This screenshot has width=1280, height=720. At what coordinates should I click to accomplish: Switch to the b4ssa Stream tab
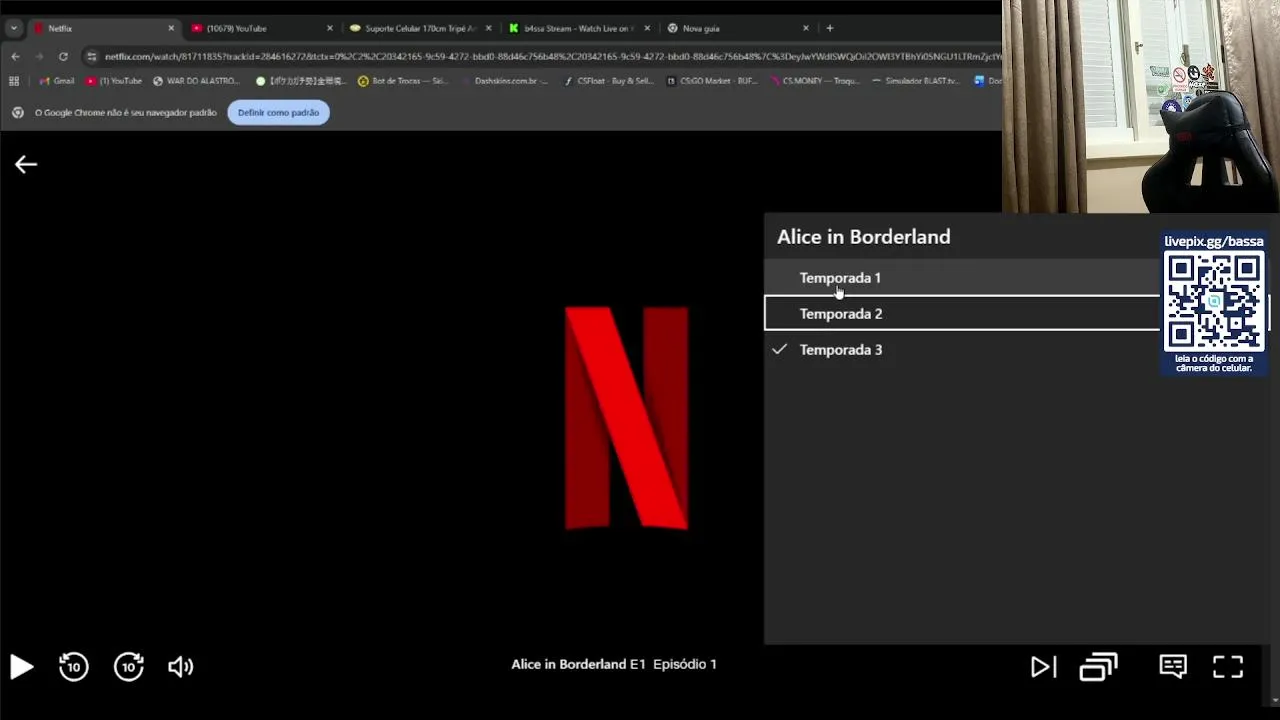(579, 28)
